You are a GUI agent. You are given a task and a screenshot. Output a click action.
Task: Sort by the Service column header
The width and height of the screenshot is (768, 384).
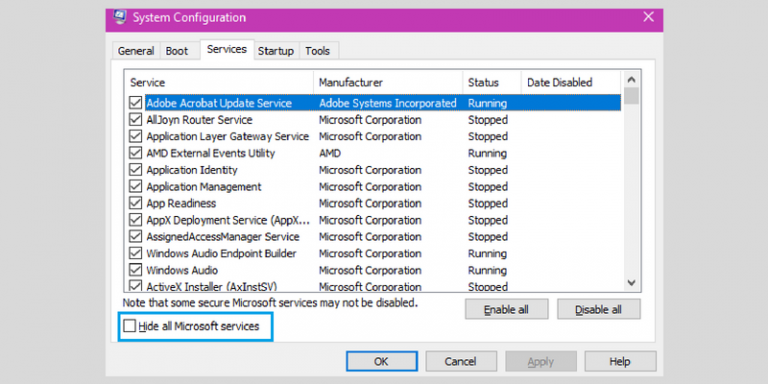point(218,82)
